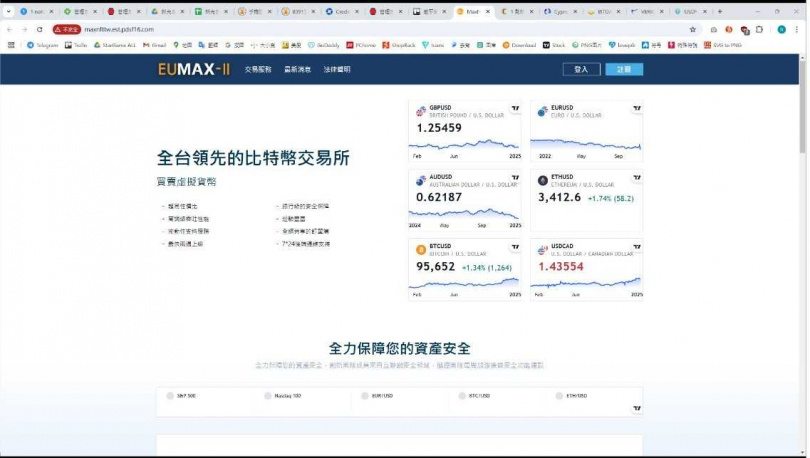
Task: Click the flag icon in USDCAD widget
Action: 542,250
